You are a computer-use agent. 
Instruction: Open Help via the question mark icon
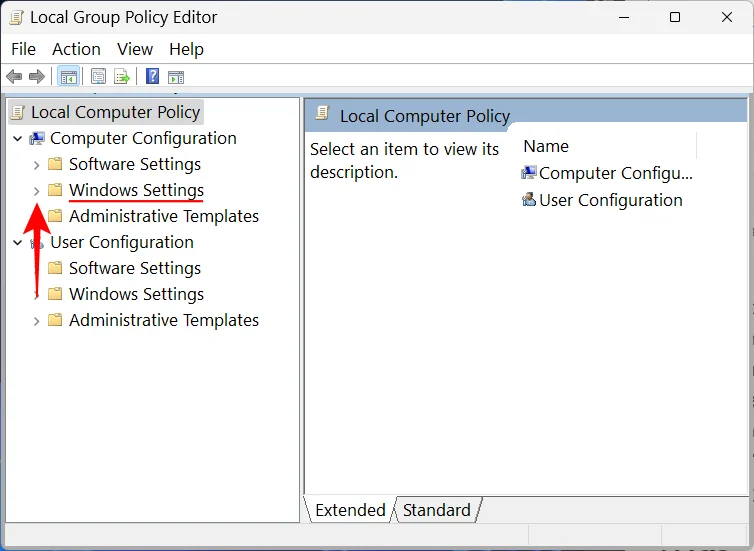pyautogui.click(x=152, y=77)
